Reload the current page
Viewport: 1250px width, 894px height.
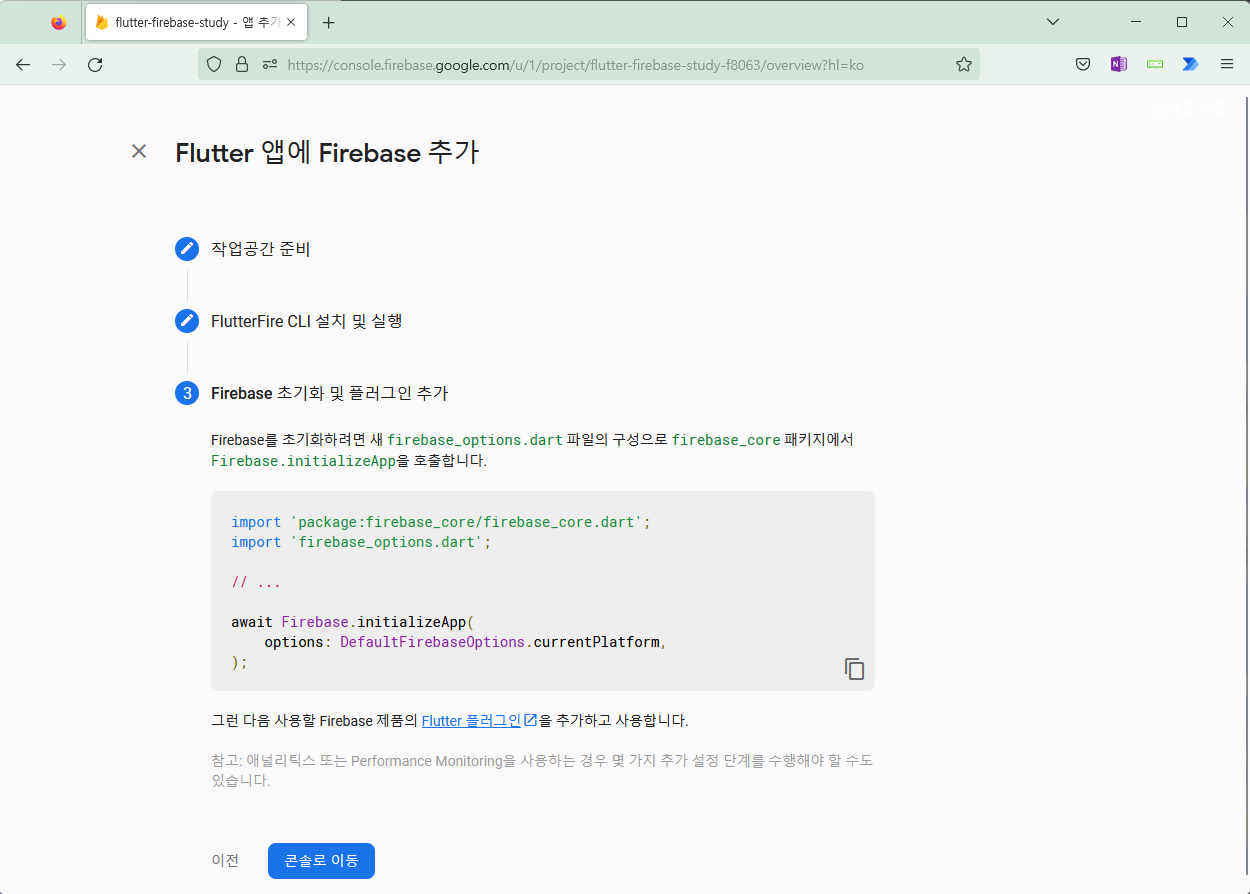[x=95, y=64]
